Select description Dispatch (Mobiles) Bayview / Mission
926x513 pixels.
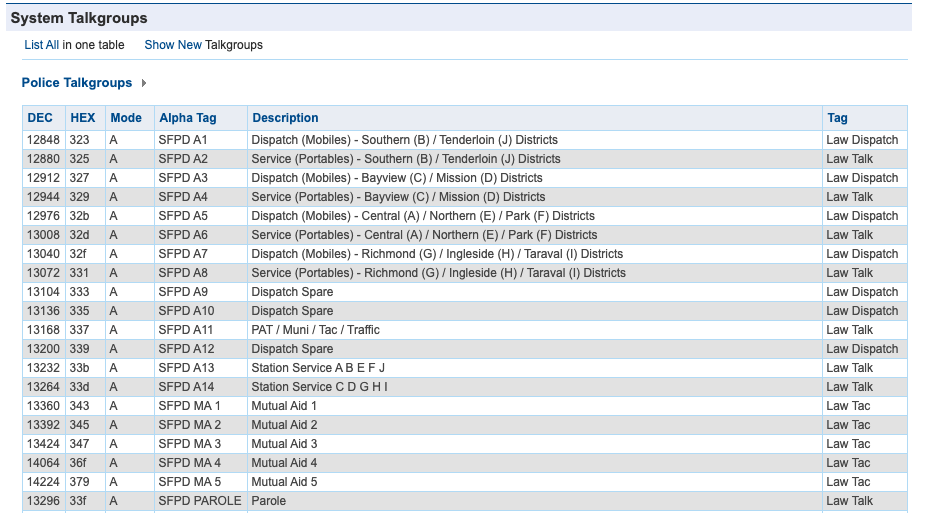click(x=397, y=178)
